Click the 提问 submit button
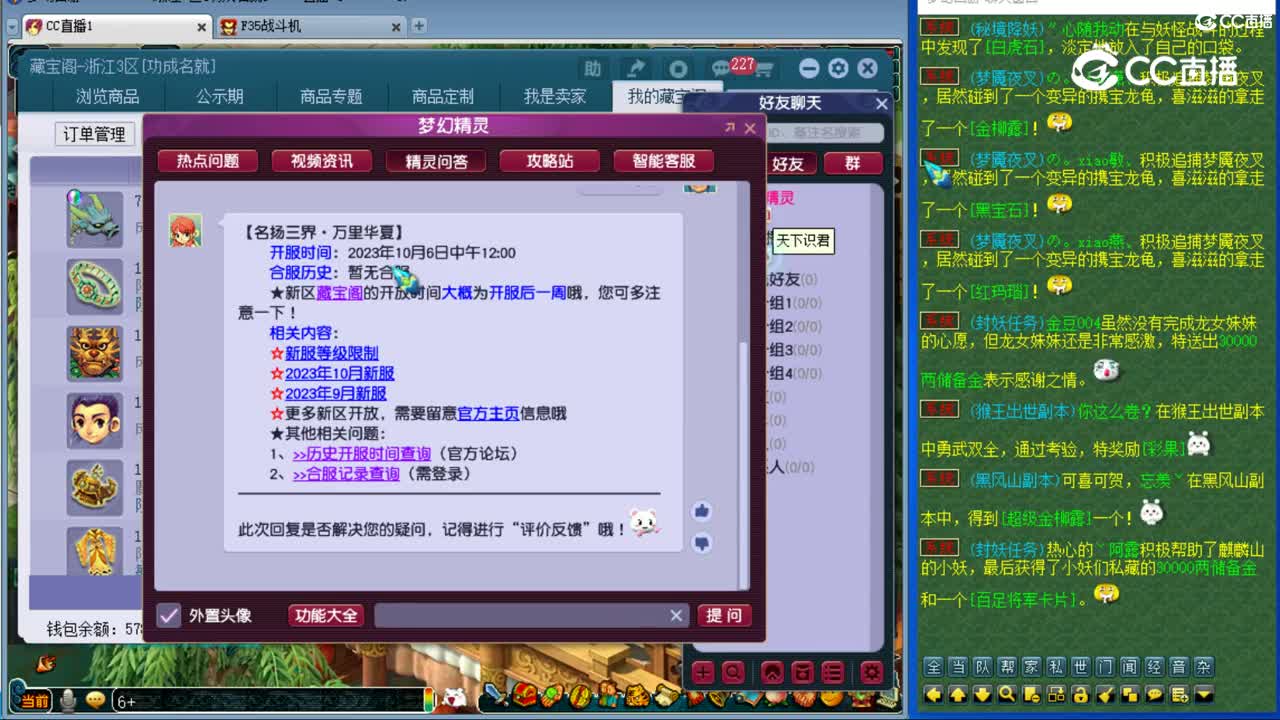 pos(724,615)
